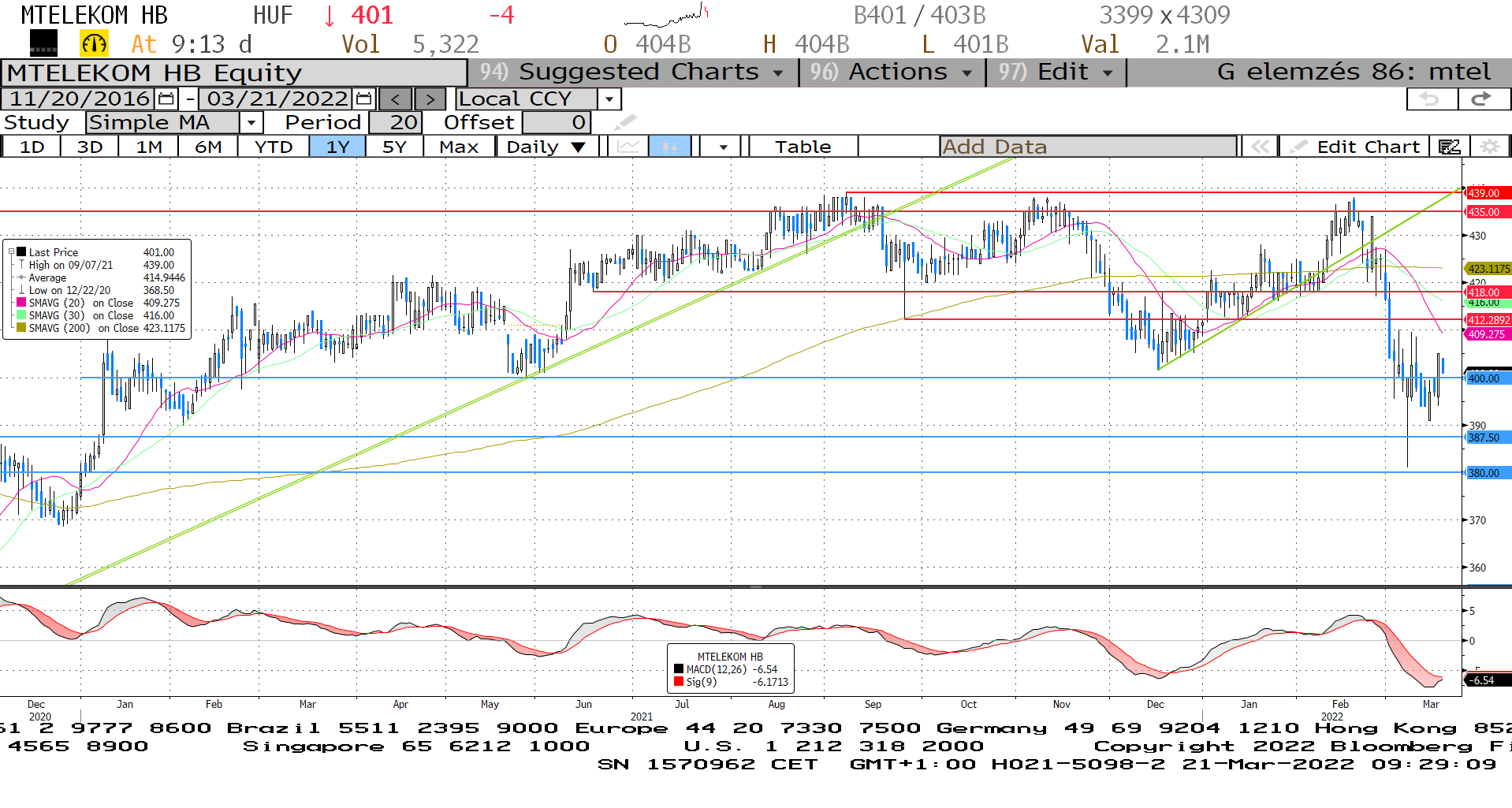The height and width of the screenshot is (808, 1512).
Task: Click the 'G elemzés 86: mtel' chart title
Action: [1354, 72]
